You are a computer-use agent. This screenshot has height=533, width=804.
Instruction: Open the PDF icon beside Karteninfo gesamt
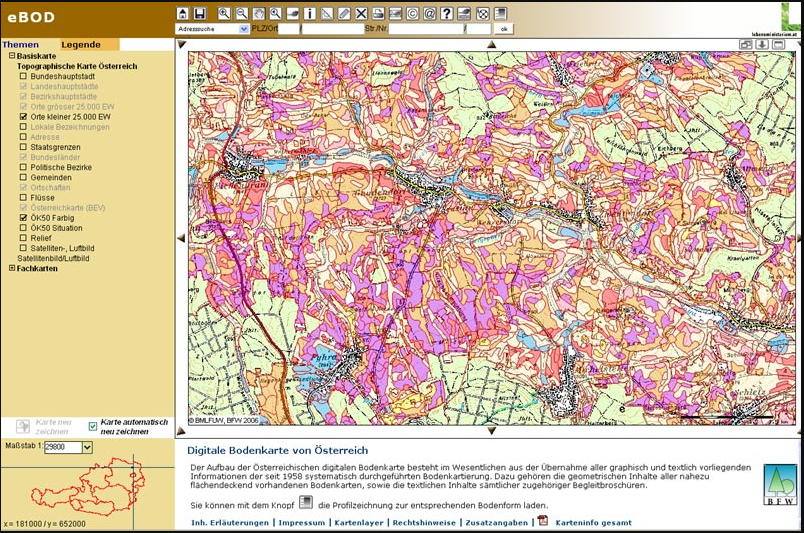click(542, 521)
